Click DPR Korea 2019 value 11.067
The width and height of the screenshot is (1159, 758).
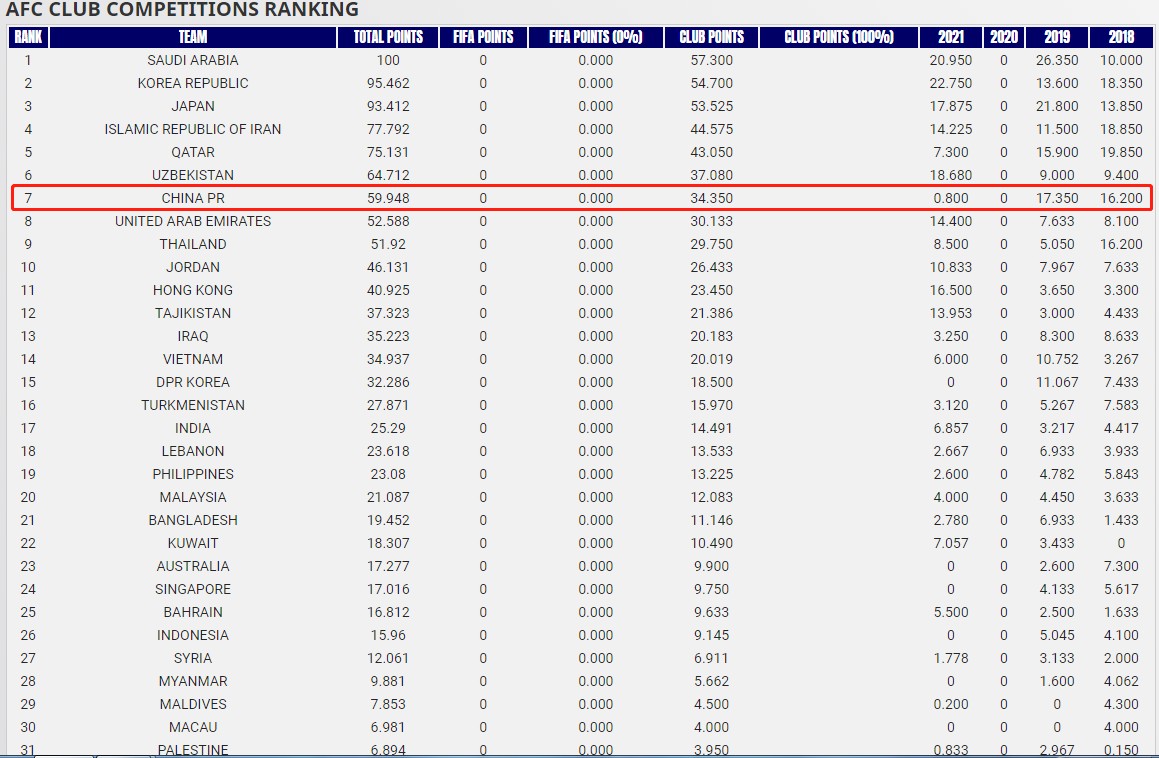[x=1057, y=382]
